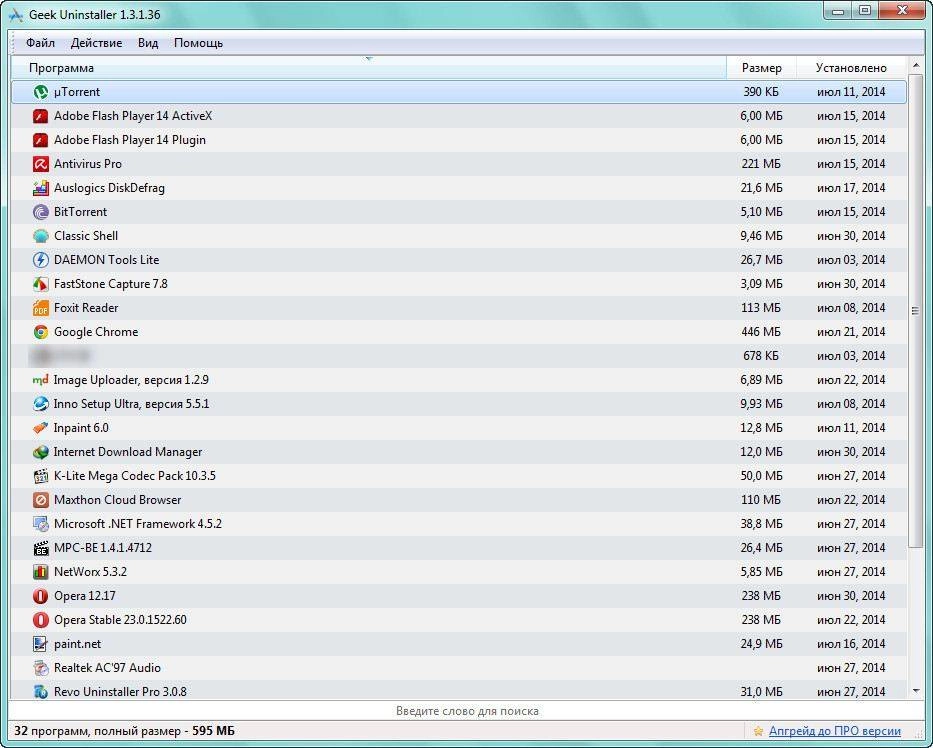The height and width of the screenshot is (748, 933).
Task: Click 'июл 17, 2014' date of Auslogics
Action: 851,188
